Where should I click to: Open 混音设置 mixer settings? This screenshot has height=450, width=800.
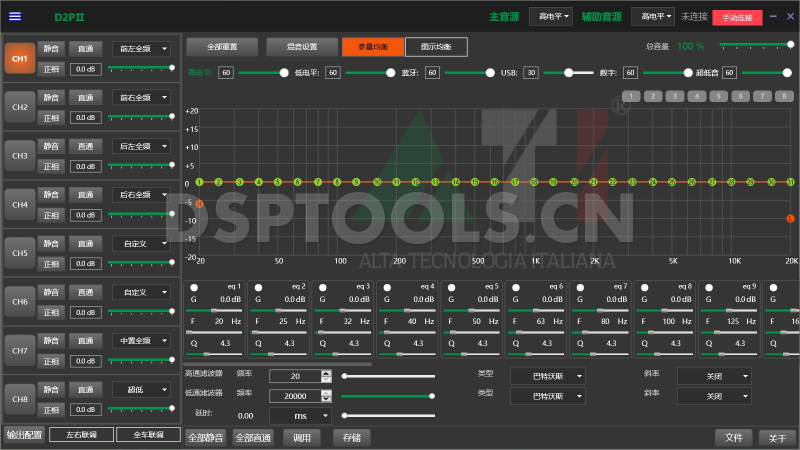point(302,46)
